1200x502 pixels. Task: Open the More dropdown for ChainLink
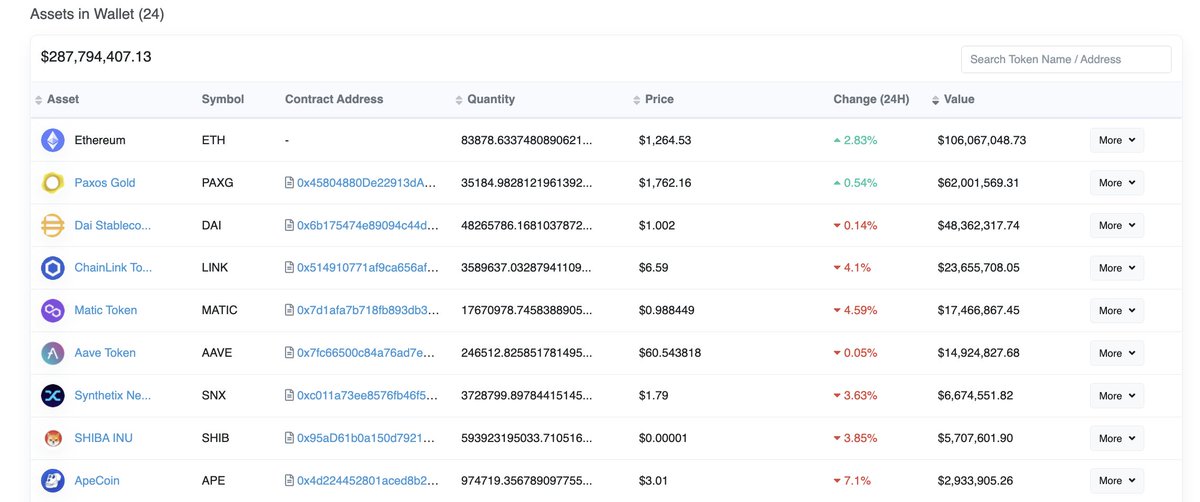click(1117, 268)
